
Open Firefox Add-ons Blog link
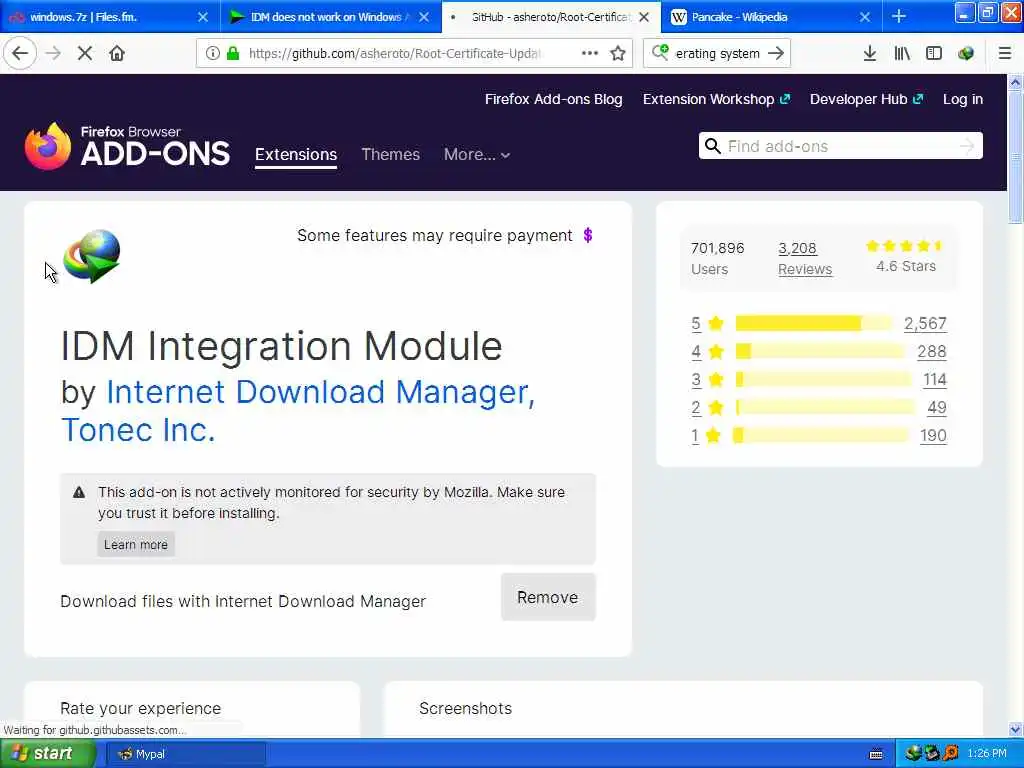(x=553, y=99)
